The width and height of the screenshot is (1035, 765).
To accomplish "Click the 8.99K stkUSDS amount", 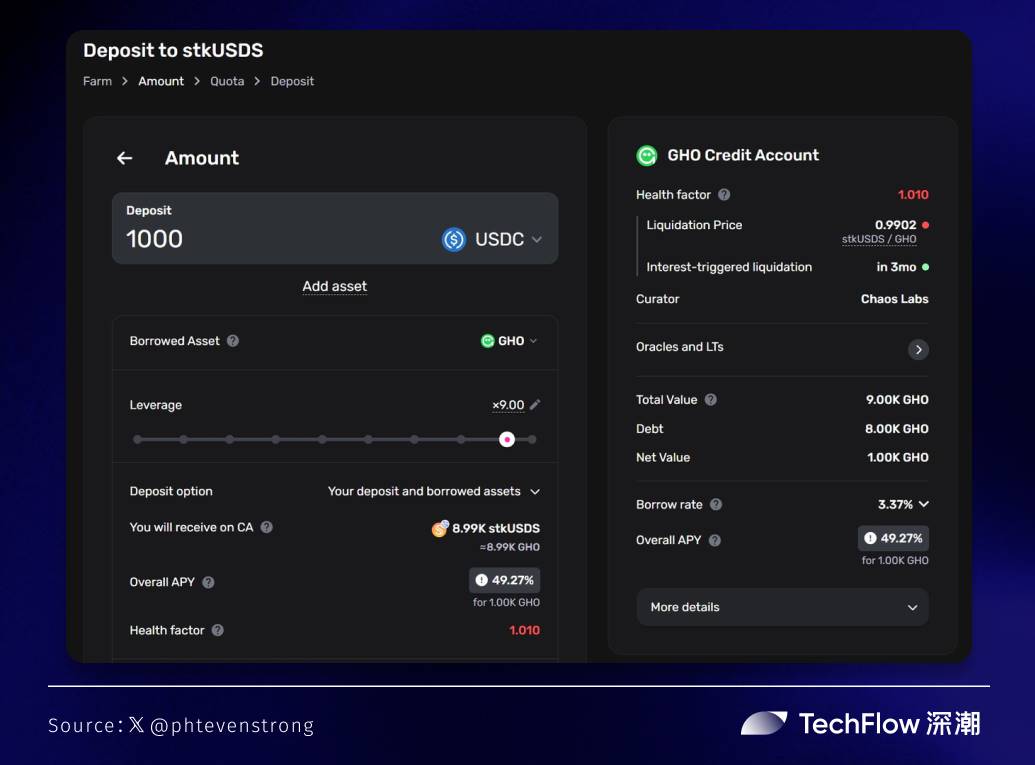I will click(496, 528).
